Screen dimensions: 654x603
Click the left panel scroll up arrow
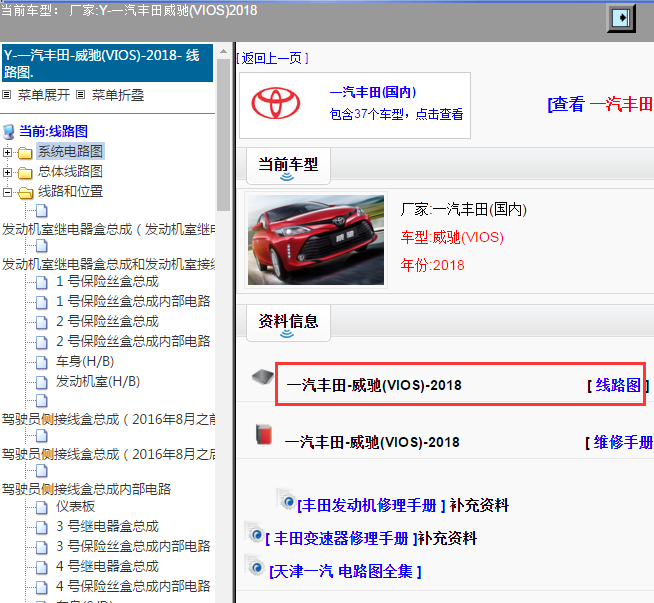[x=224, y=51]
